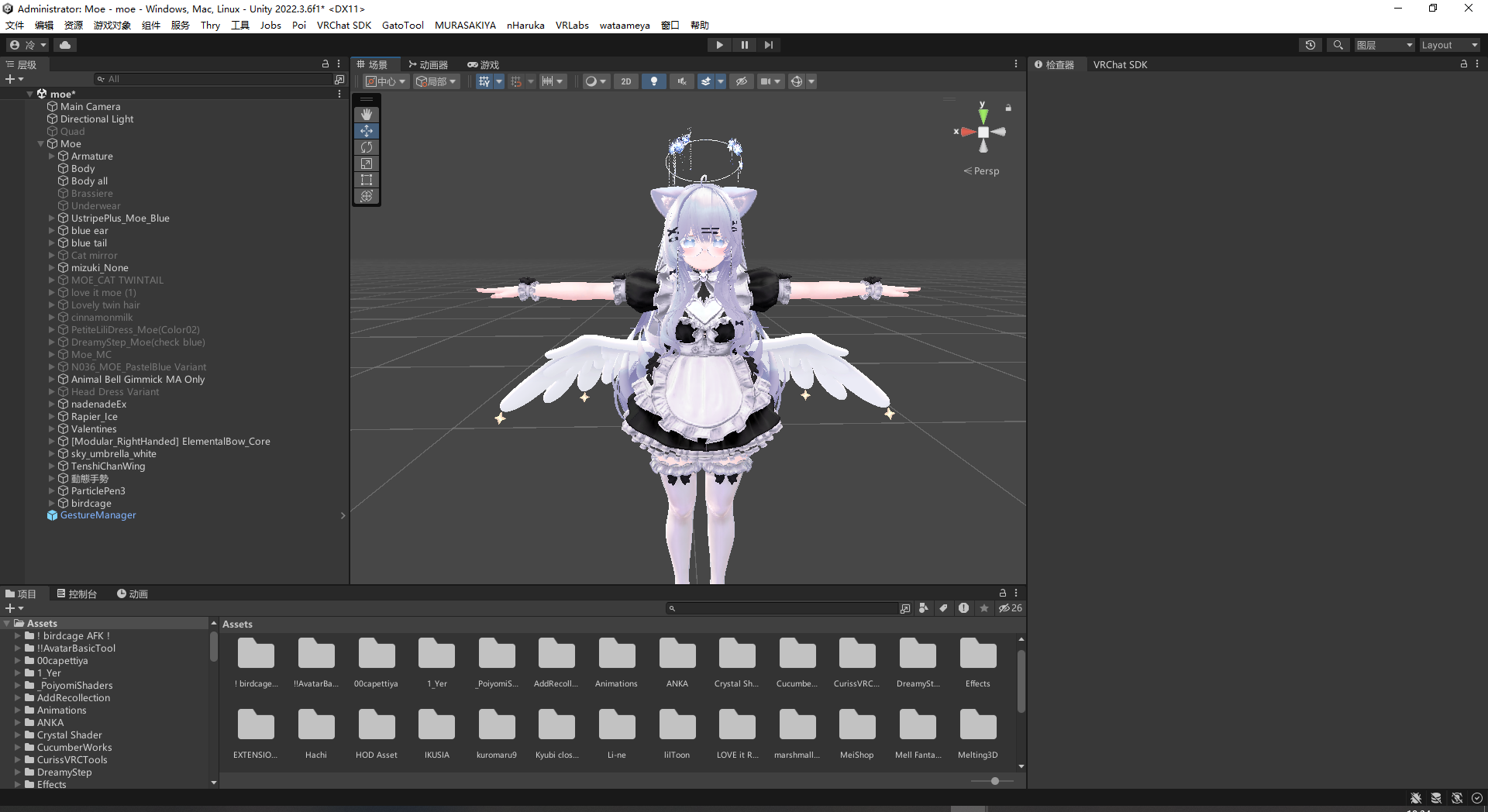Open the GatoTool menu

403,25
